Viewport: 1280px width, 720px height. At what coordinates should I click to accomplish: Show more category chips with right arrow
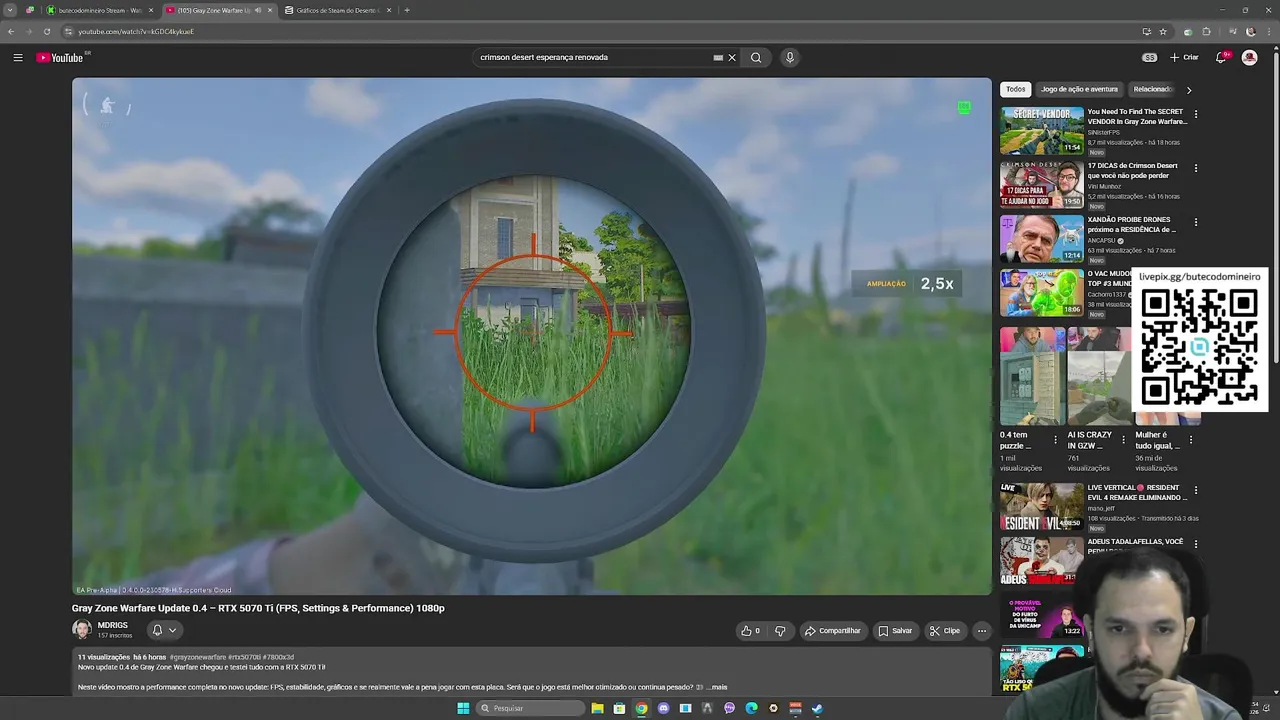[1188, 90]
